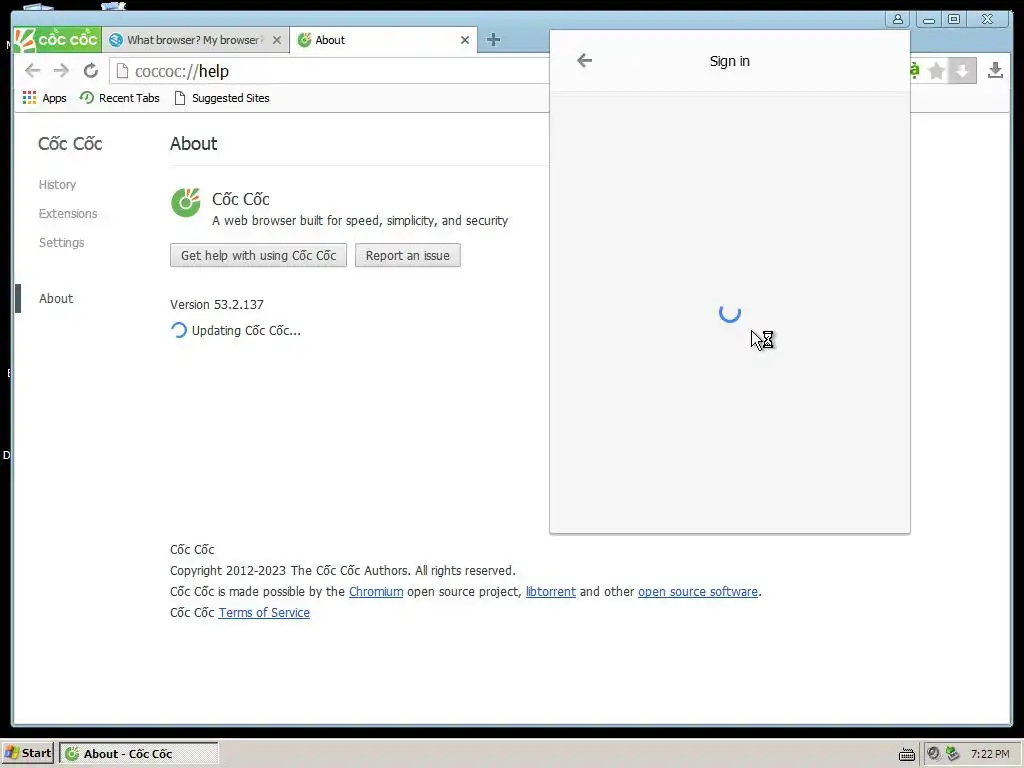The height and width of the screenshot is (768, 1024).
Task: Switch to the 'What browser? My browser' tab
Action: [x=195, y=40]
